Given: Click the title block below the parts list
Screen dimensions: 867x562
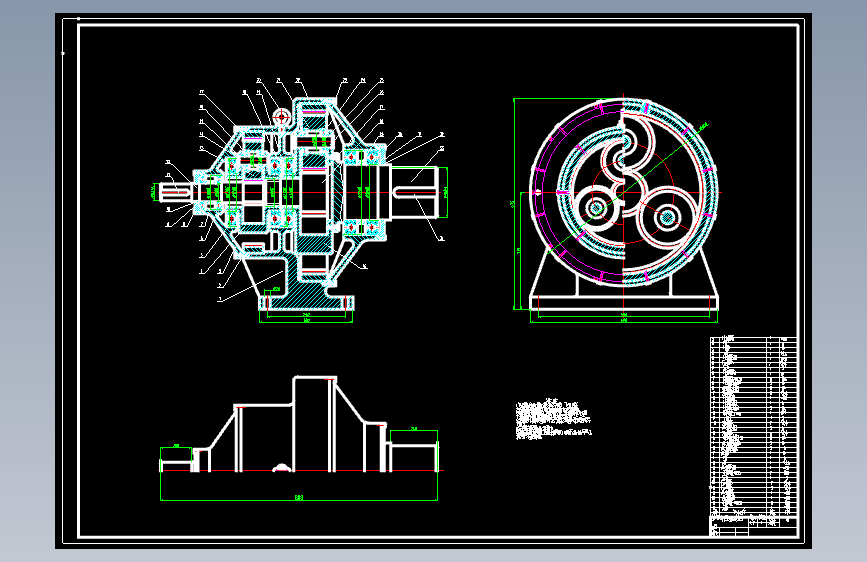Looking at the screenshot, I should point(753,526).
